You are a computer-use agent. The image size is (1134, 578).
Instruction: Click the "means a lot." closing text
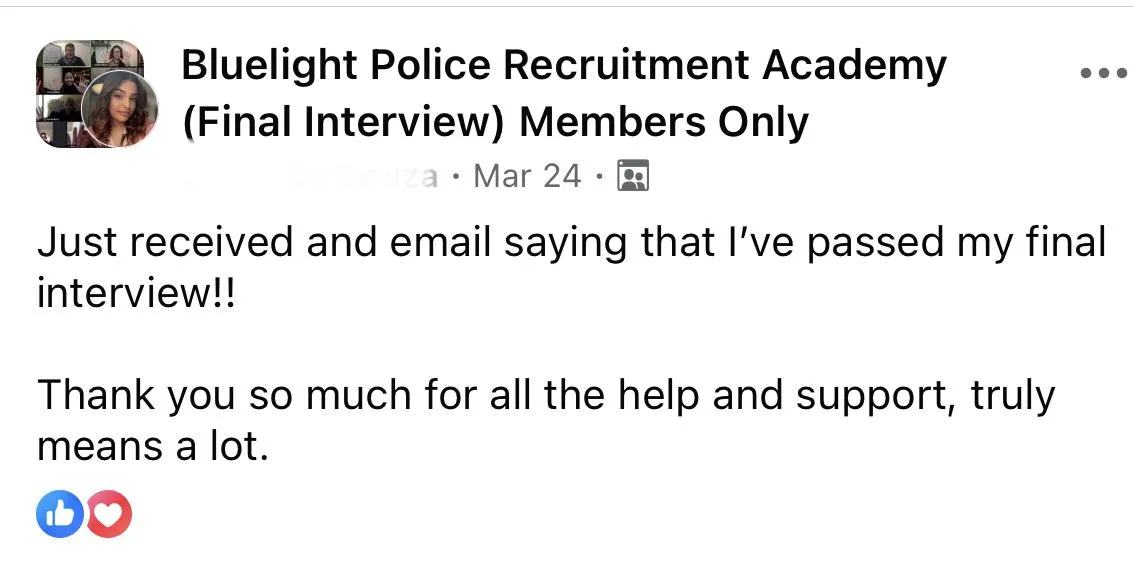pyautogui.click(x=153, y=446)
